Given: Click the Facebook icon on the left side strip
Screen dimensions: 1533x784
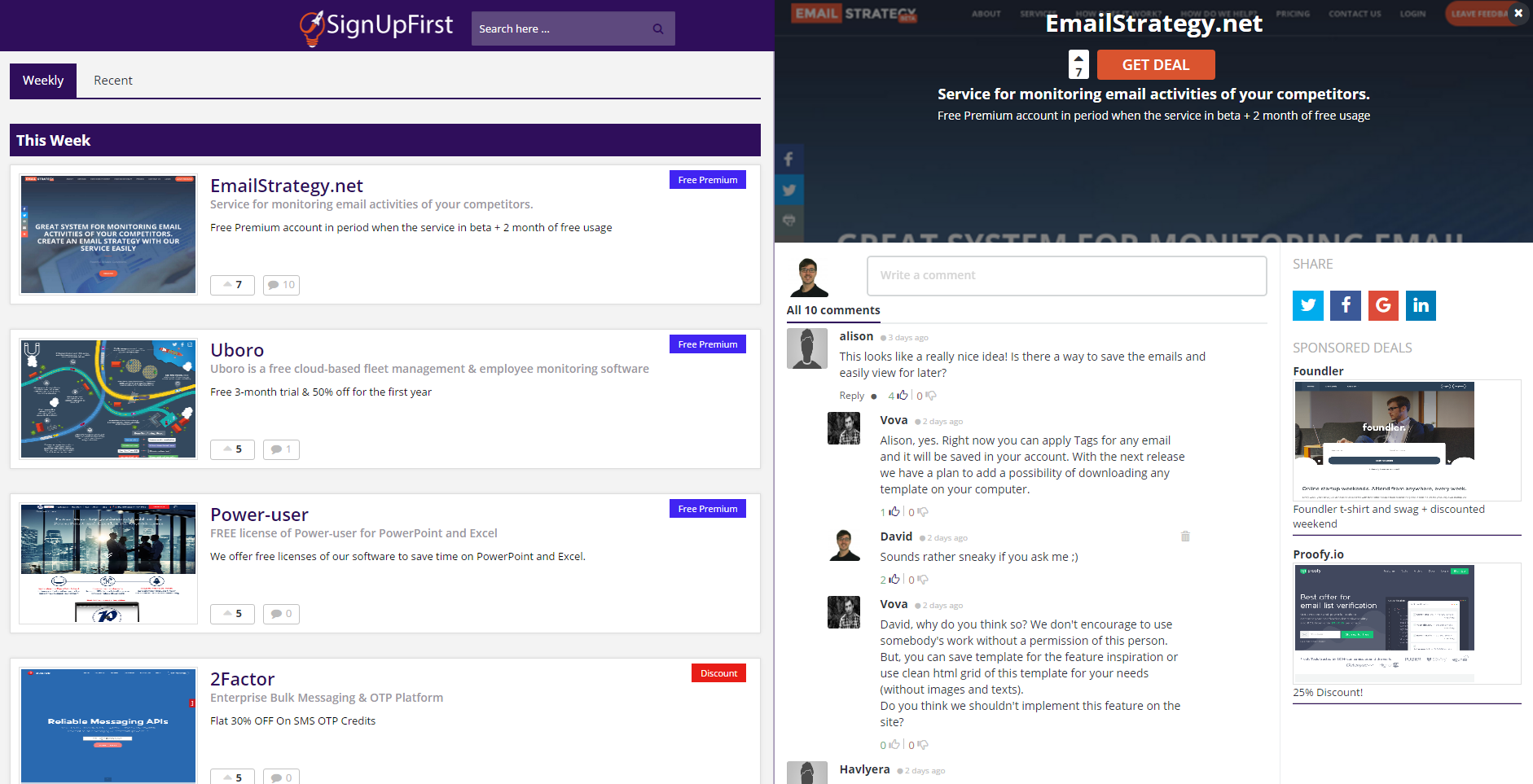Looking at the screenshot, I should 788,160.
